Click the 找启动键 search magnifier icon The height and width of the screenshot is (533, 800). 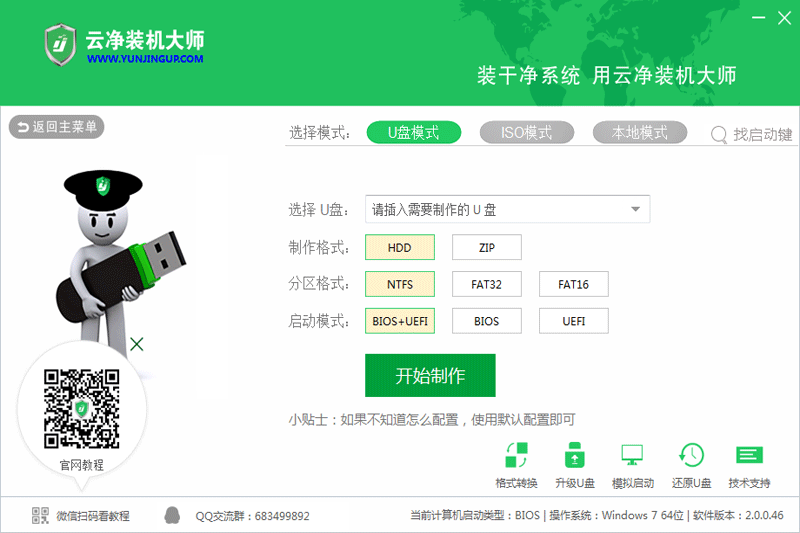point(718,135)
